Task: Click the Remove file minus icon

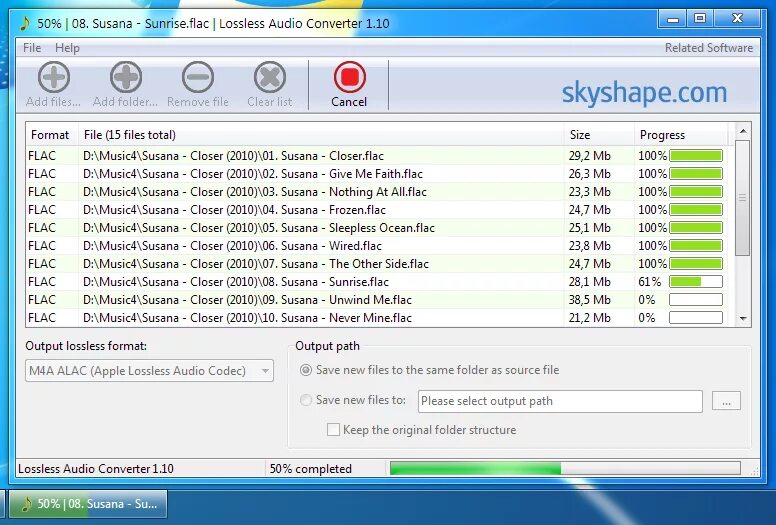Action: click(x=197, y=77)
